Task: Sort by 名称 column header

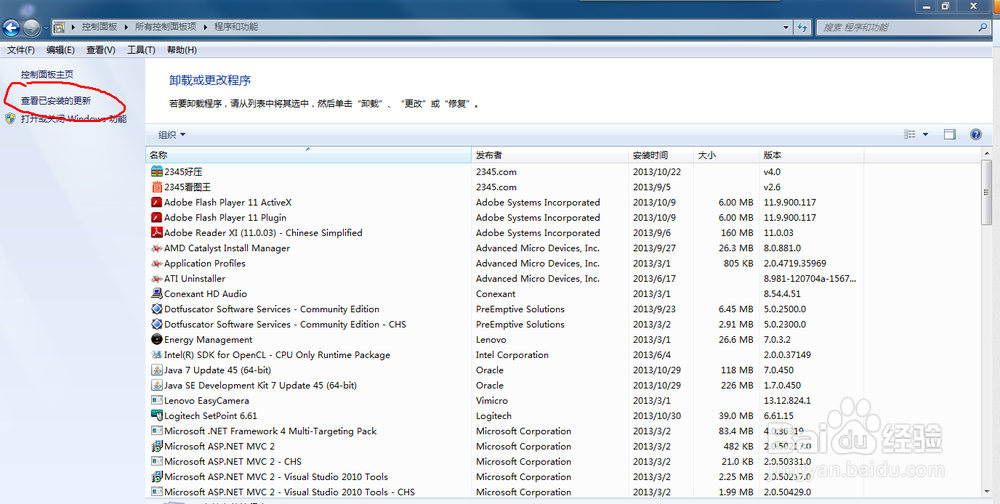Action: 308,155
